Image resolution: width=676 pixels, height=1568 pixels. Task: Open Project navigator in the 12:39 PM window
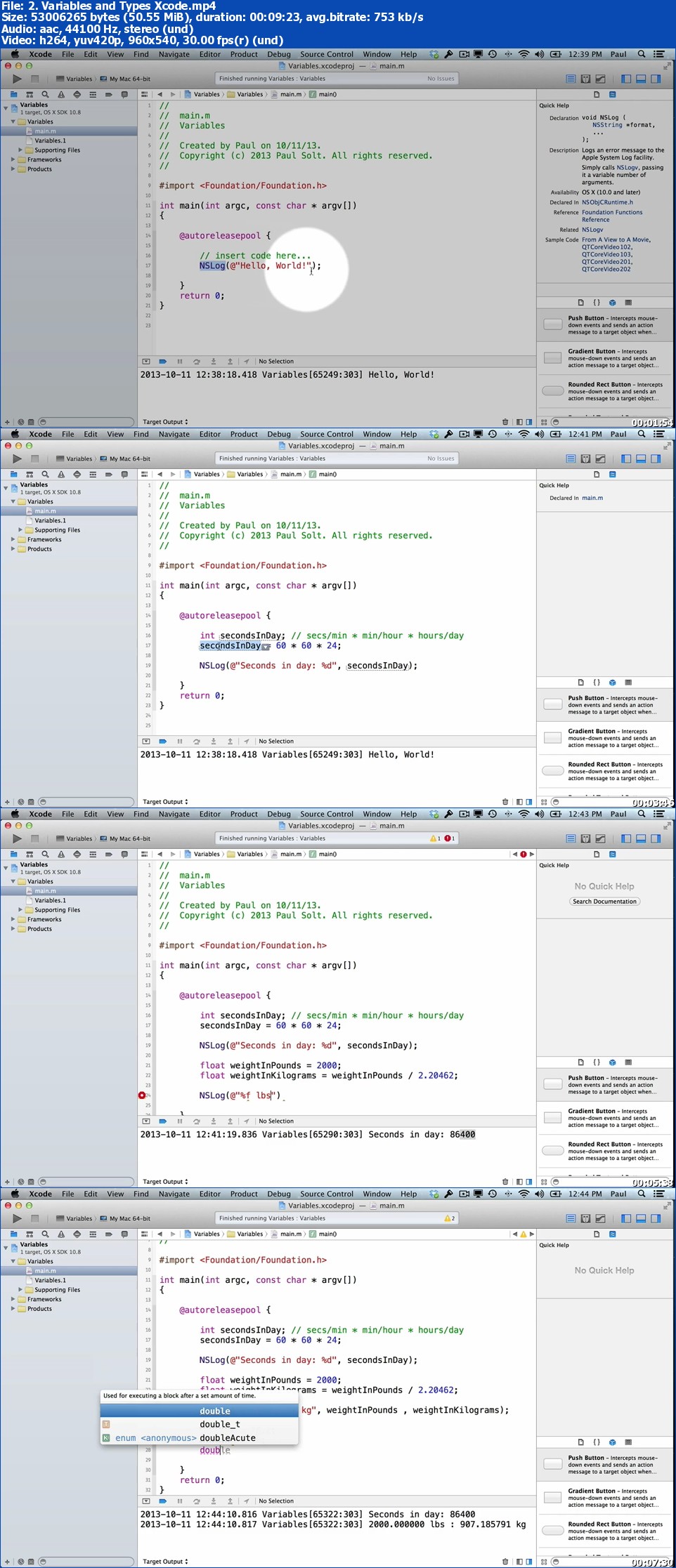tap(13, 94)
